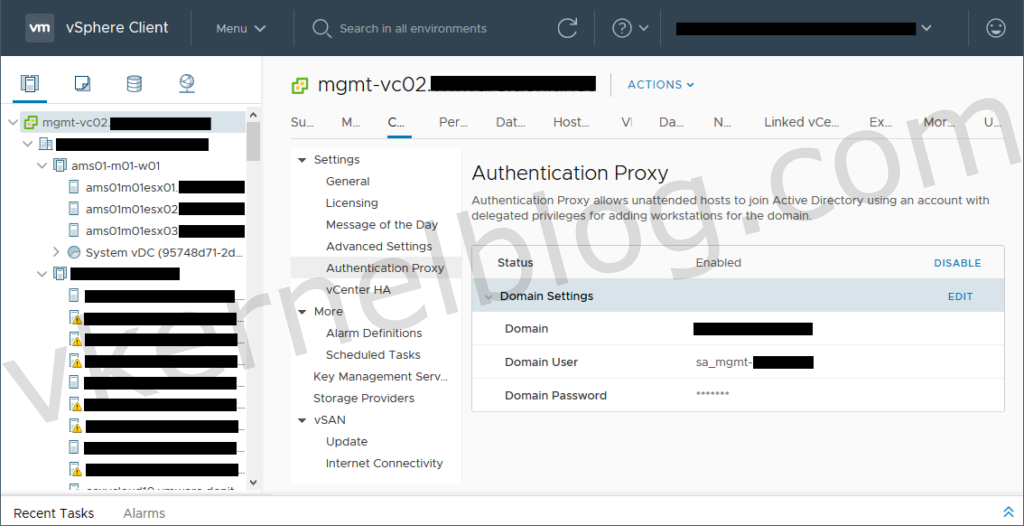Click vCenter icon beside mgmt-vc02 title
Viewport: 1024px width, 526px height.
point(300,85)
